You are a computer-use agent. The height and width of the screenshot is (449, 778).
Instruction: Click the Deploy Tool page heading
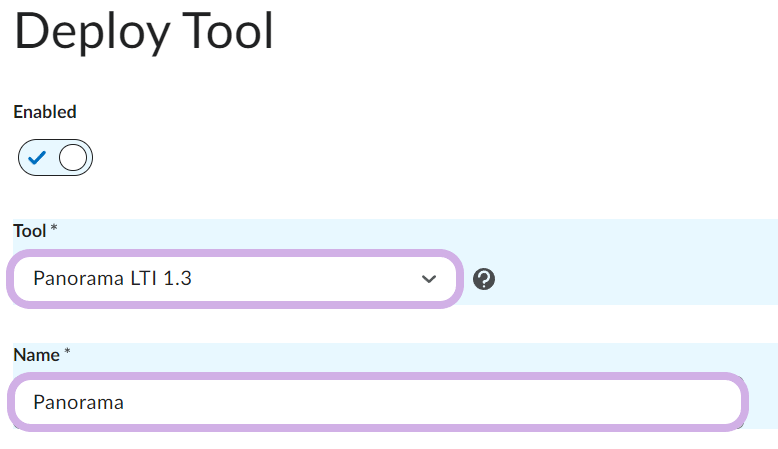click(x=143, y=32)
